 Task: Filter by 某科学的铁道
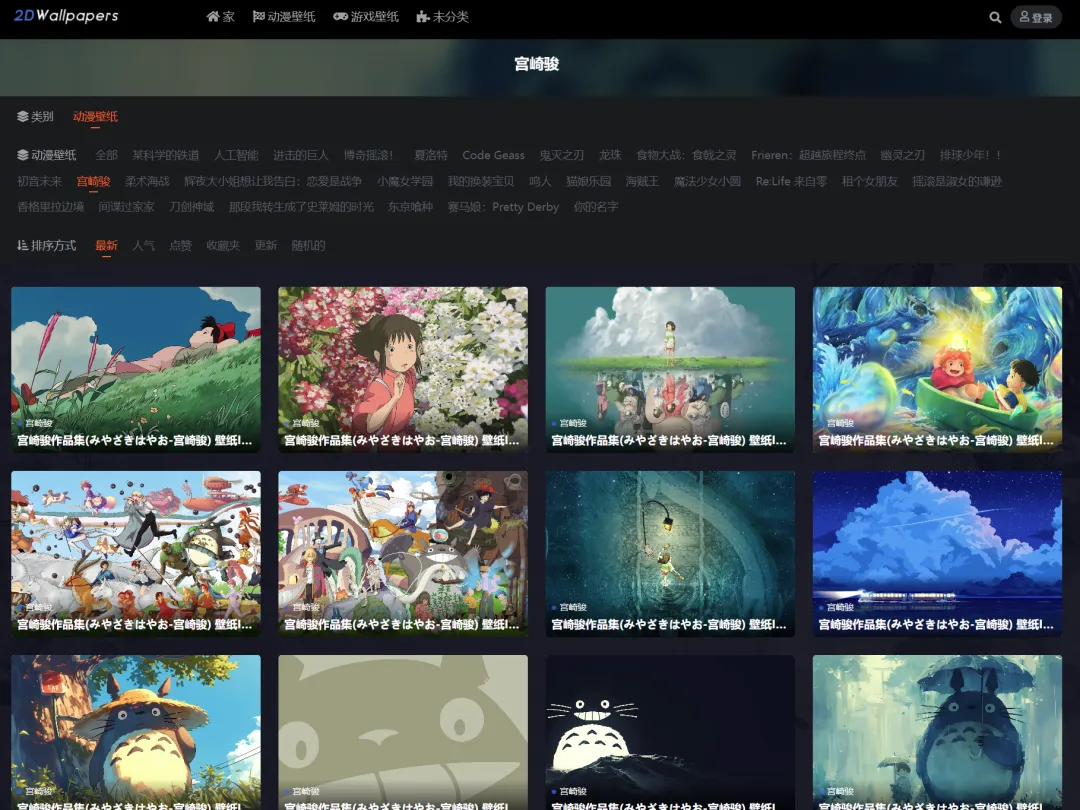pyautogui.click(x=165, y=155)
